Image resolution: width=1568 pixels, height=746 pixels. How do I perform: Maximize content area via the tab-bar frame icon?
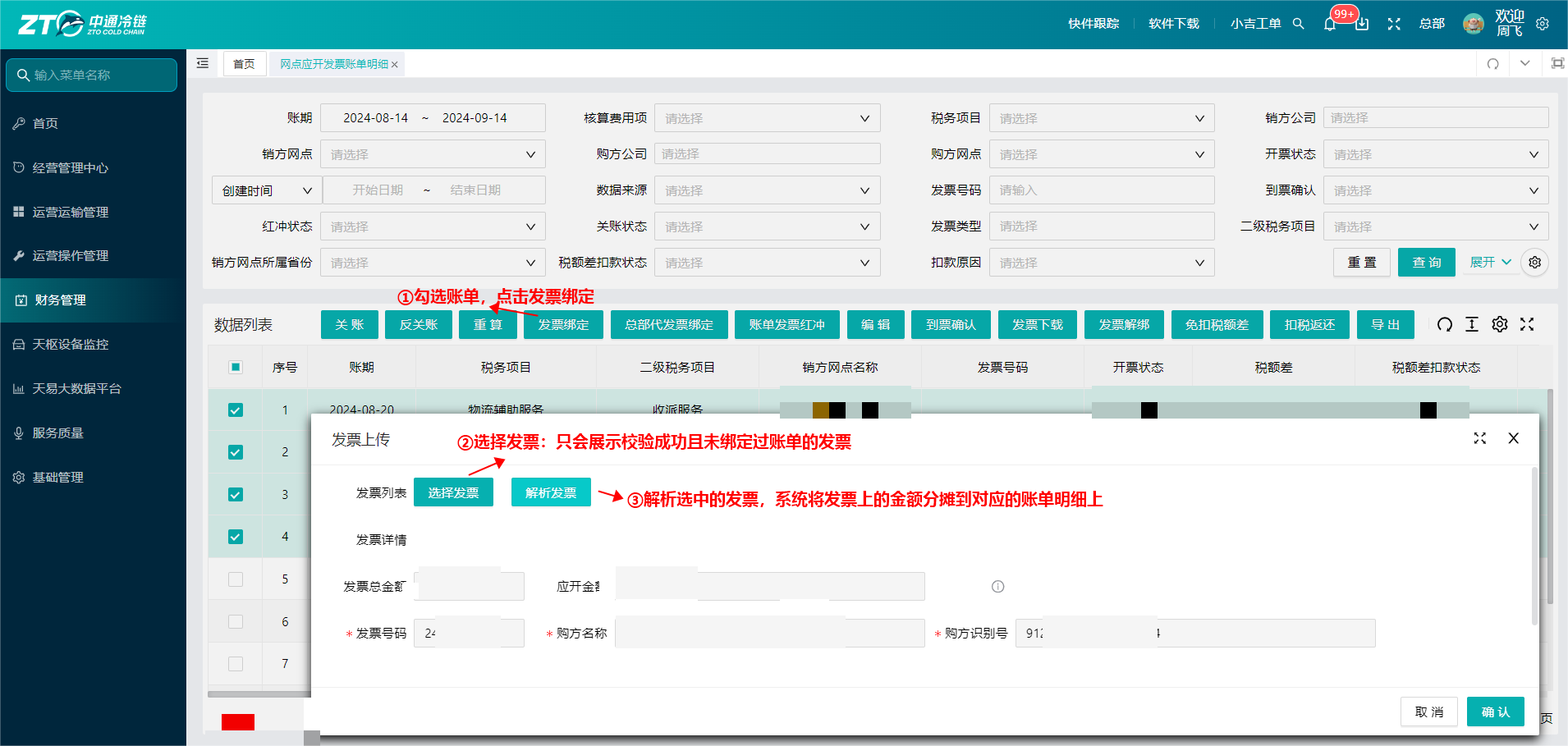tap(1557, 63)
